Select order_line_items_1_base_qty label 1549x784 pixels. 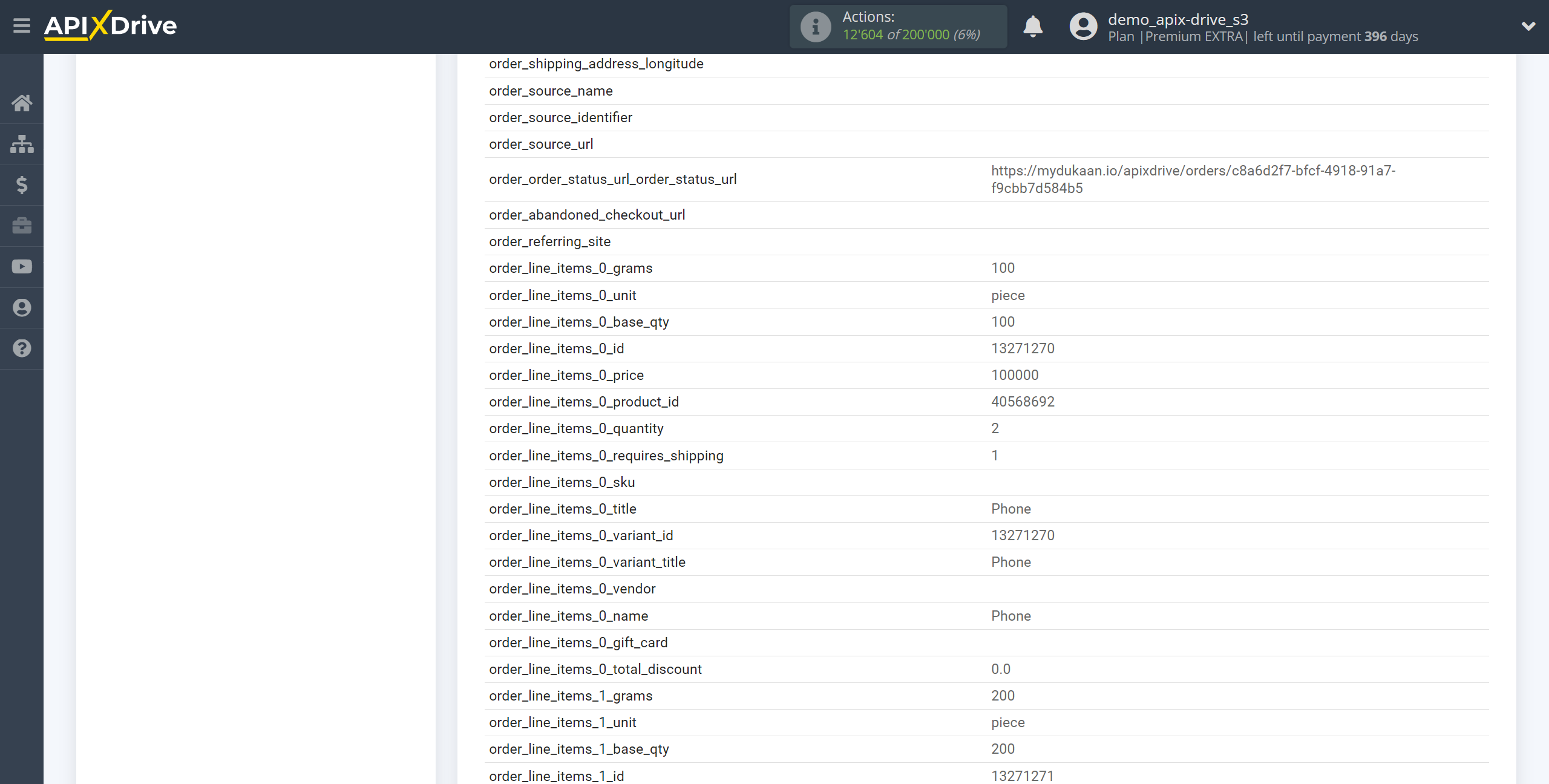click(578, 749)
